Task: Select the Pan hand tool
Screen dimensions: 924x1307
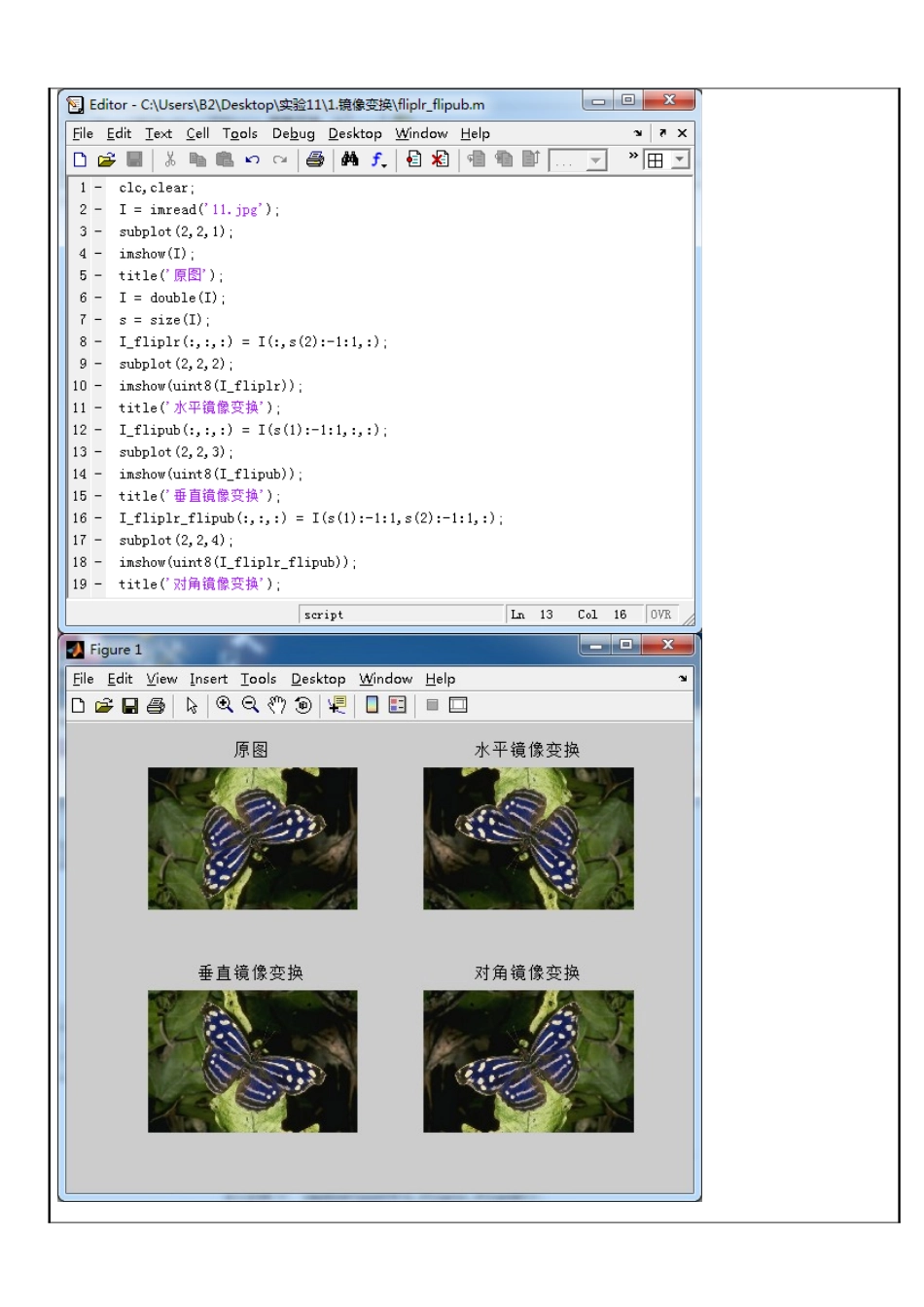Action: click(x=277, y=706)
